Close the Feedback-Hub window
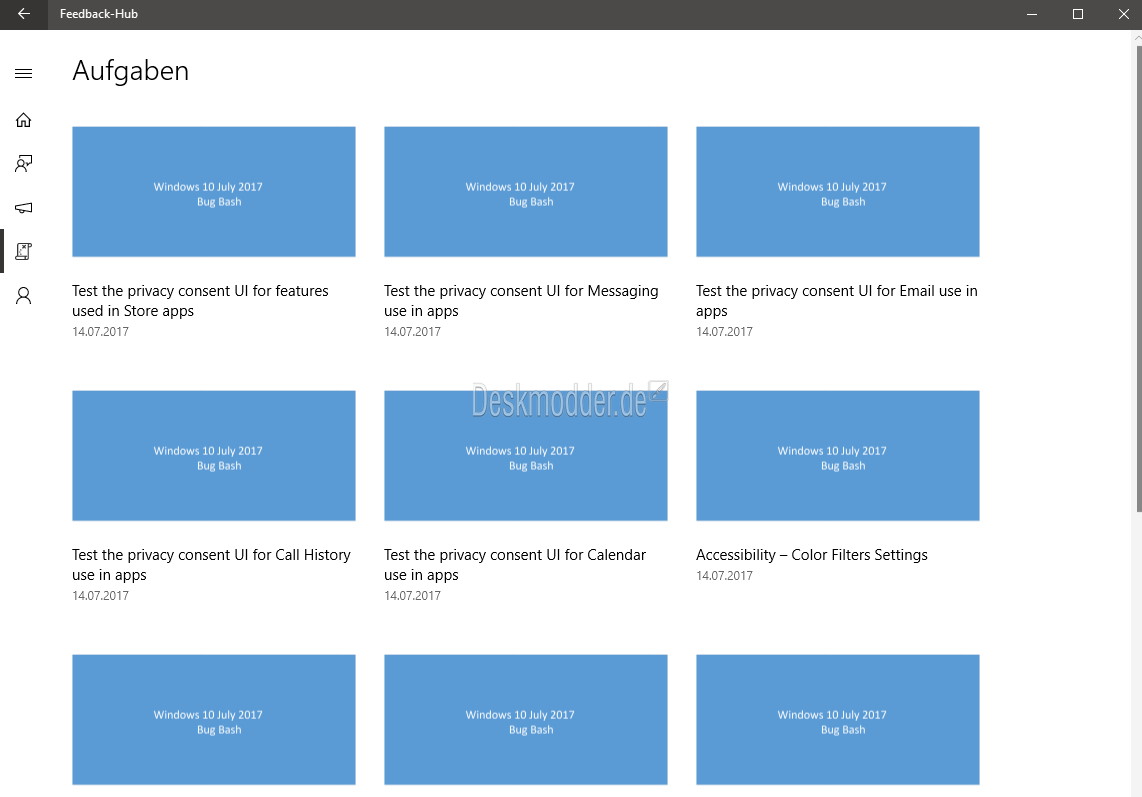The width and height of the screenshot is (1142, 797). (1123, 14)
